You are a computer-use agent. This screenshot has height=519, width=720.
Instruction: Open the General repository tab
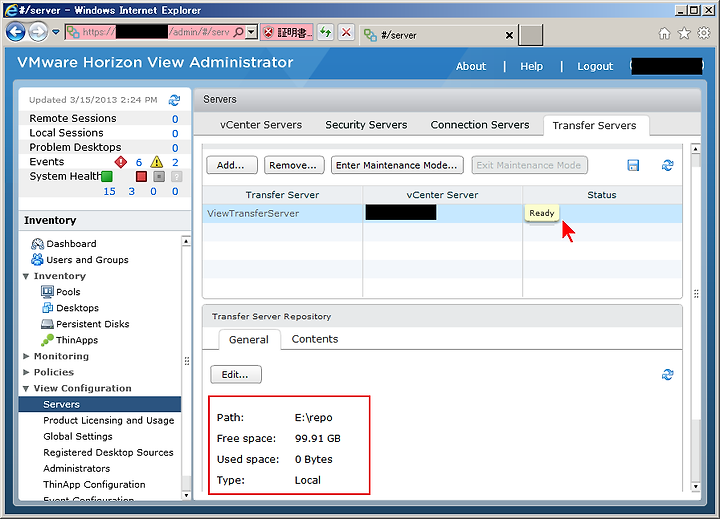[249, 340]
